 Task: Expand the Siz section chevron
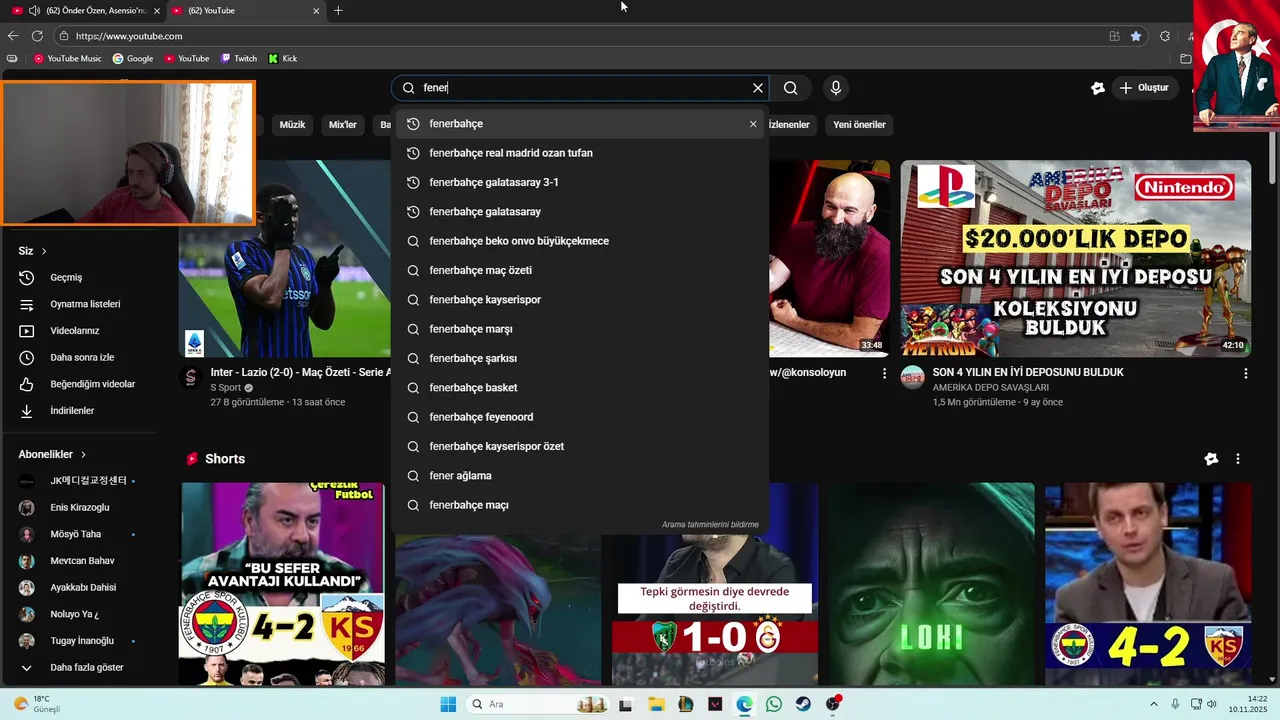pyautogui.click(x=44, y=251)
